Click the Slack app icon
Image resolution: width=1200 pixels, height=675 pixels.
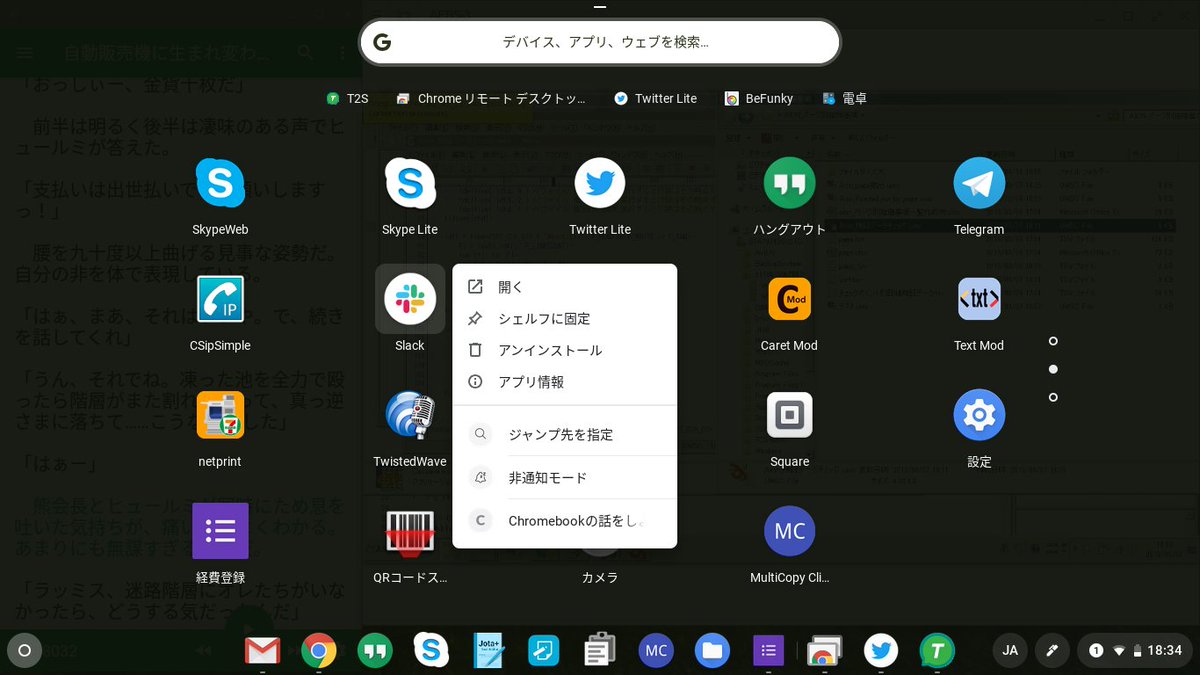[410, 299]
